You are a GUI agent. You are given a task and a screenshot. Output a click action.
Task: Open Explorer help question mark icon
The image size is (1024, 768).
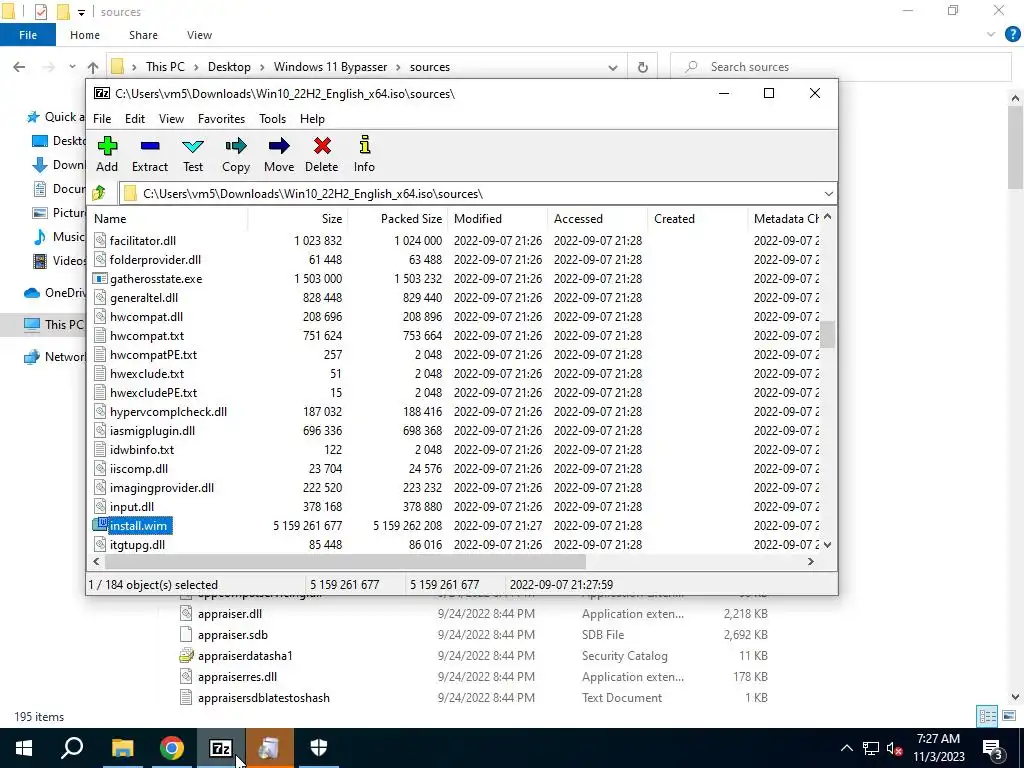click(x=1012, y=35)
